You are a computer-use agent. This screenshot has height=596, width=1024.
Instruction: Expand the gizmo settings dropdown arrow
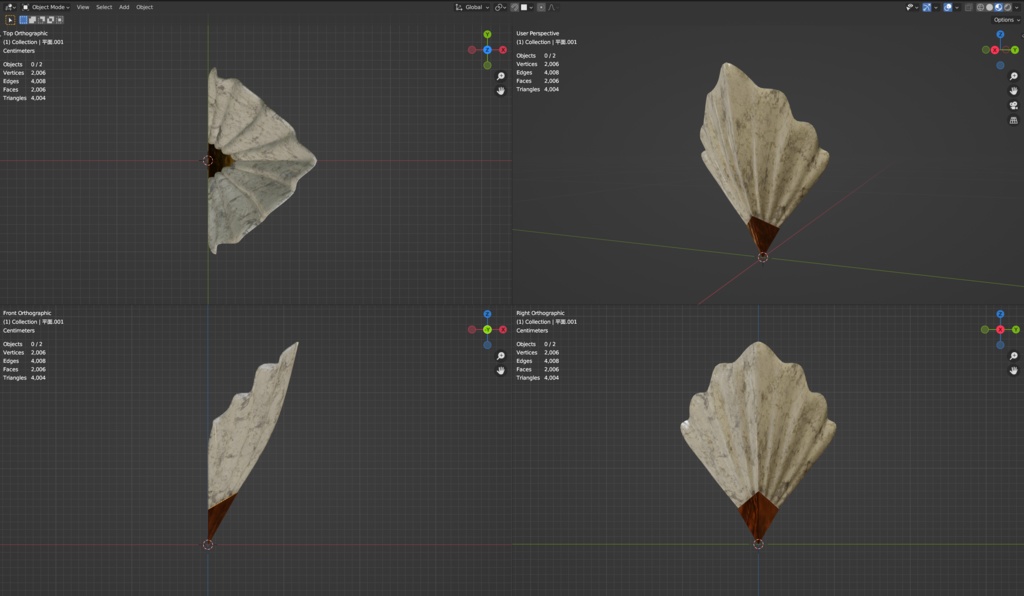(936, 7)
